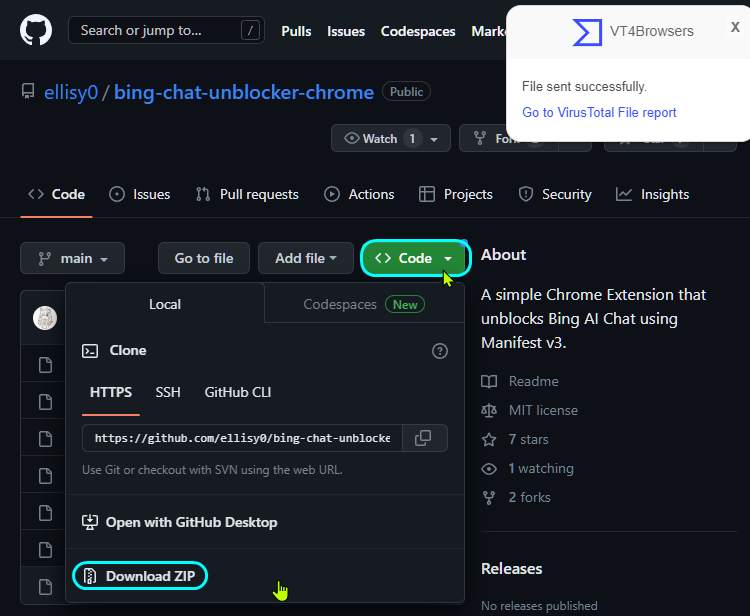Open Pulls in the top navigation
Screen dimensions: 750x616
click(x=296, y=31)
